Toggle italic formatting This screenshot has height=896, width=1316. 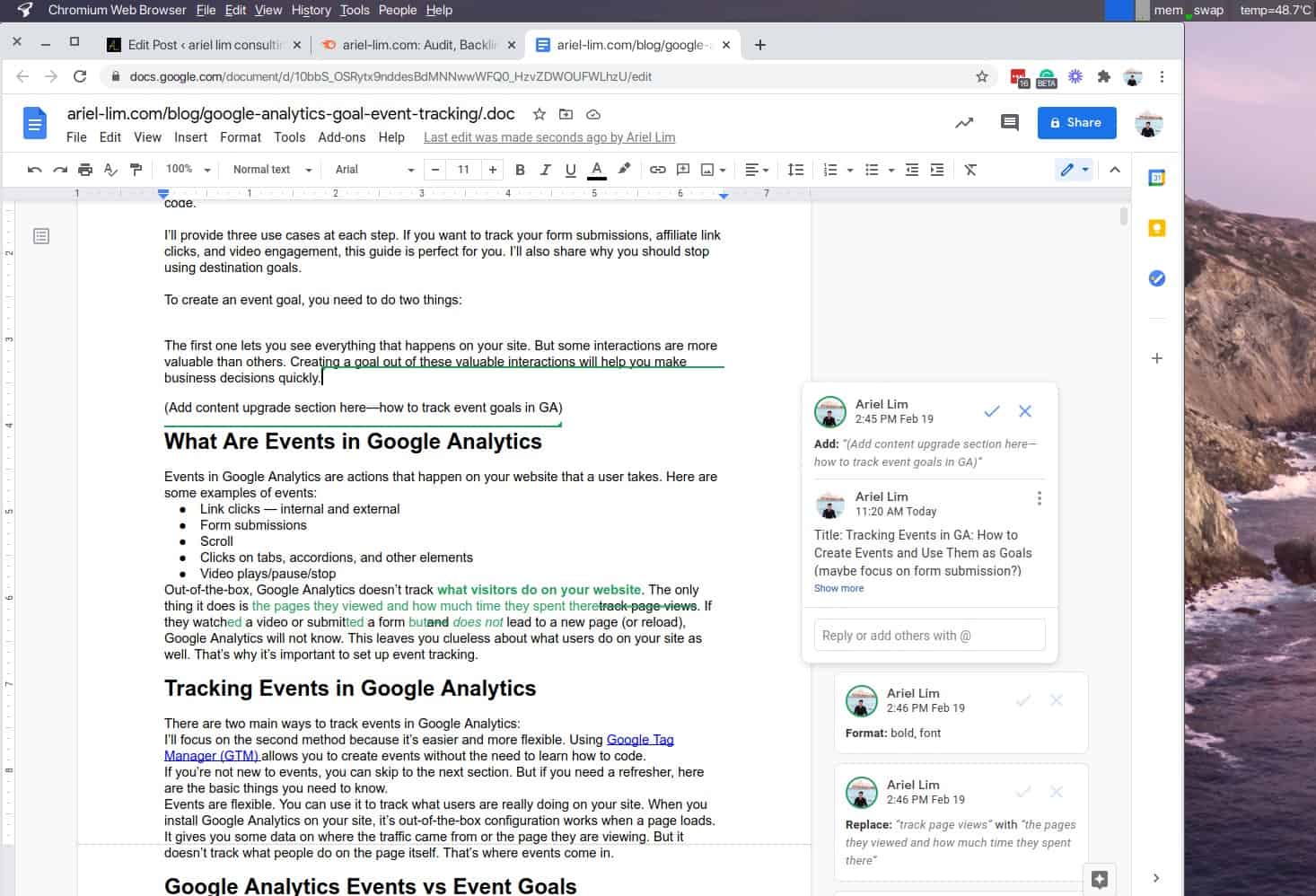pyautogui.click(x=545, y=170)
